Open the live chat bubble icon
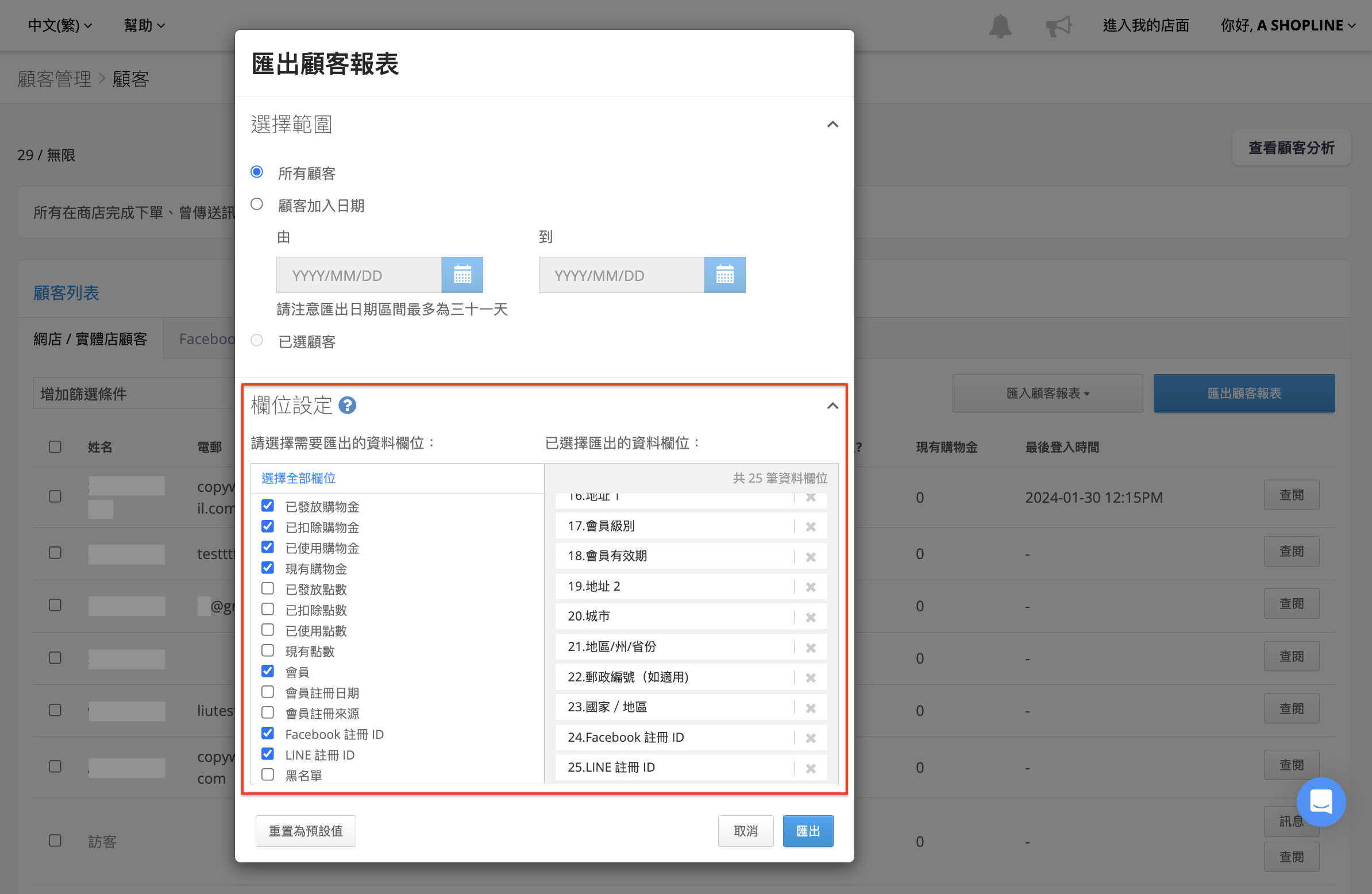1372x894 pixels. point(1321,801)
